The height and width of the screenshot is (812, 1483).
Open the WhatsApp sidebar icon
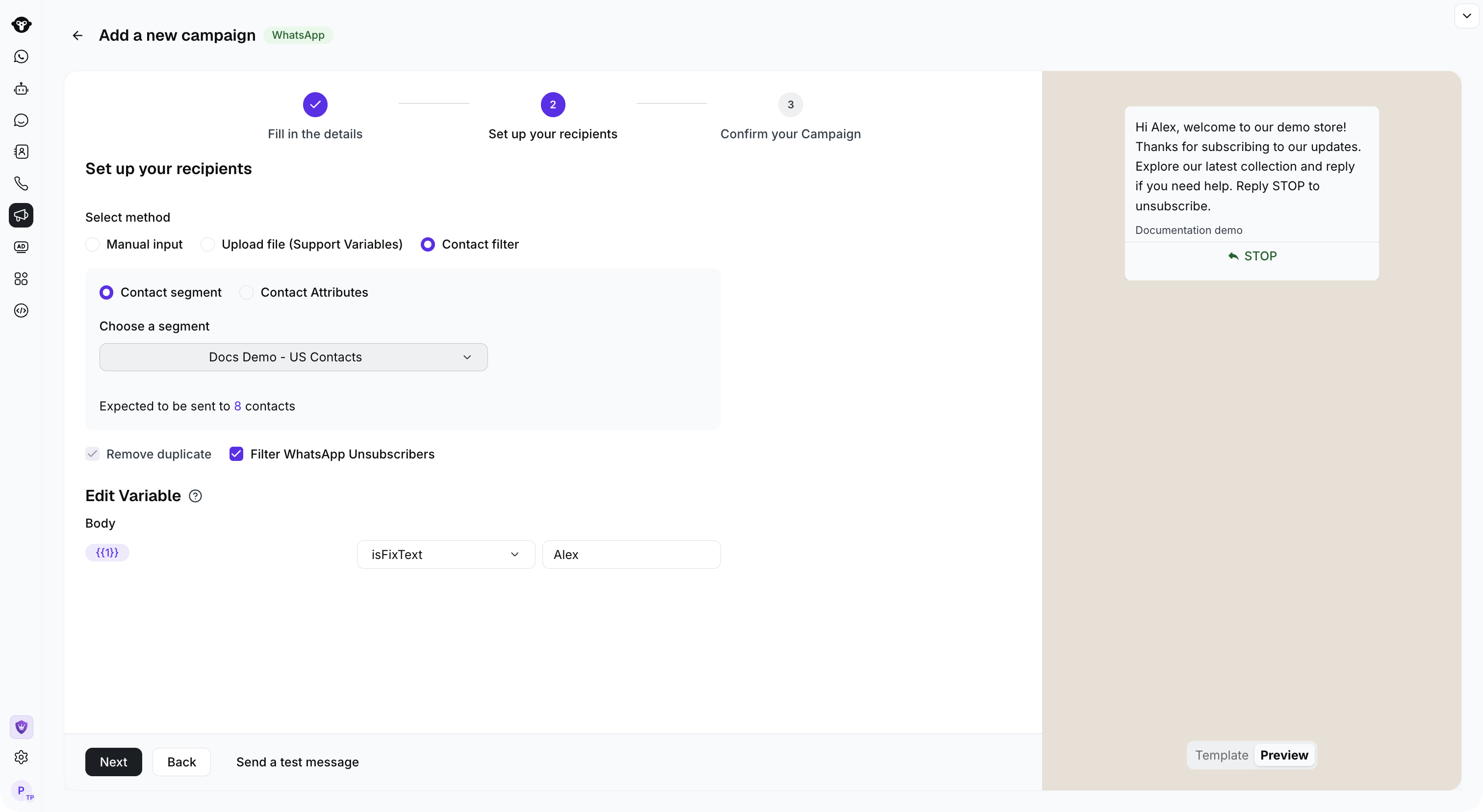coord(21,56)
